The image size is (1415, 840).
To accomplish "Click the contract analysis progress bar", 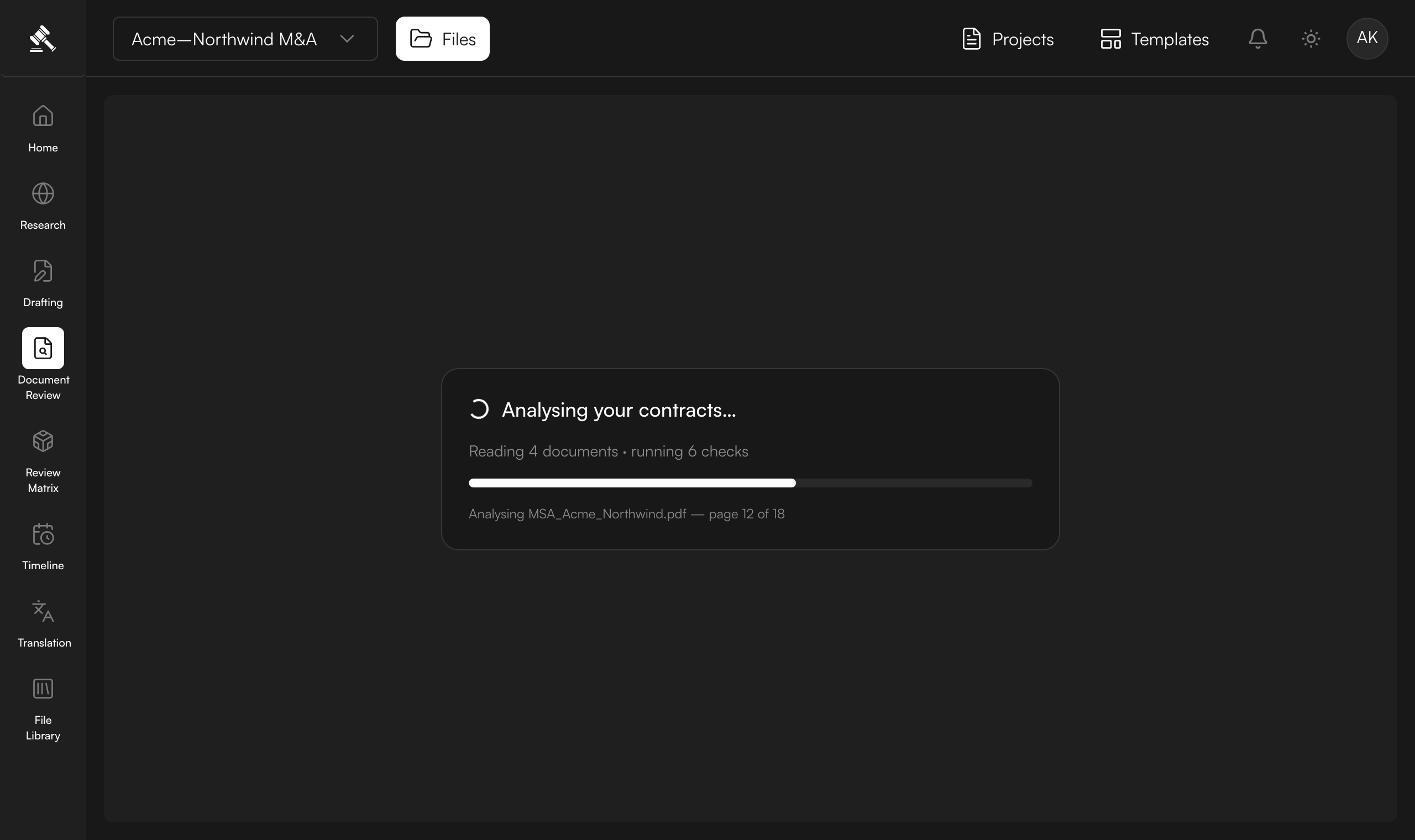I will click(x=751, y=483).
